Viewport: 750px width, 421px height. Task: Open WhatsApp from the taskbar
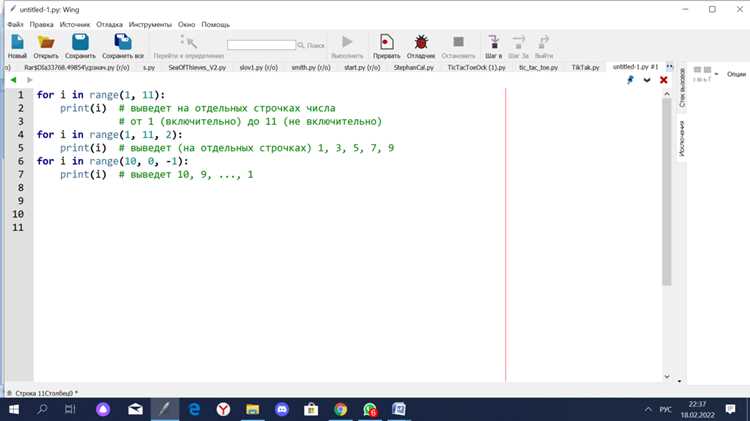pos(370,410)
